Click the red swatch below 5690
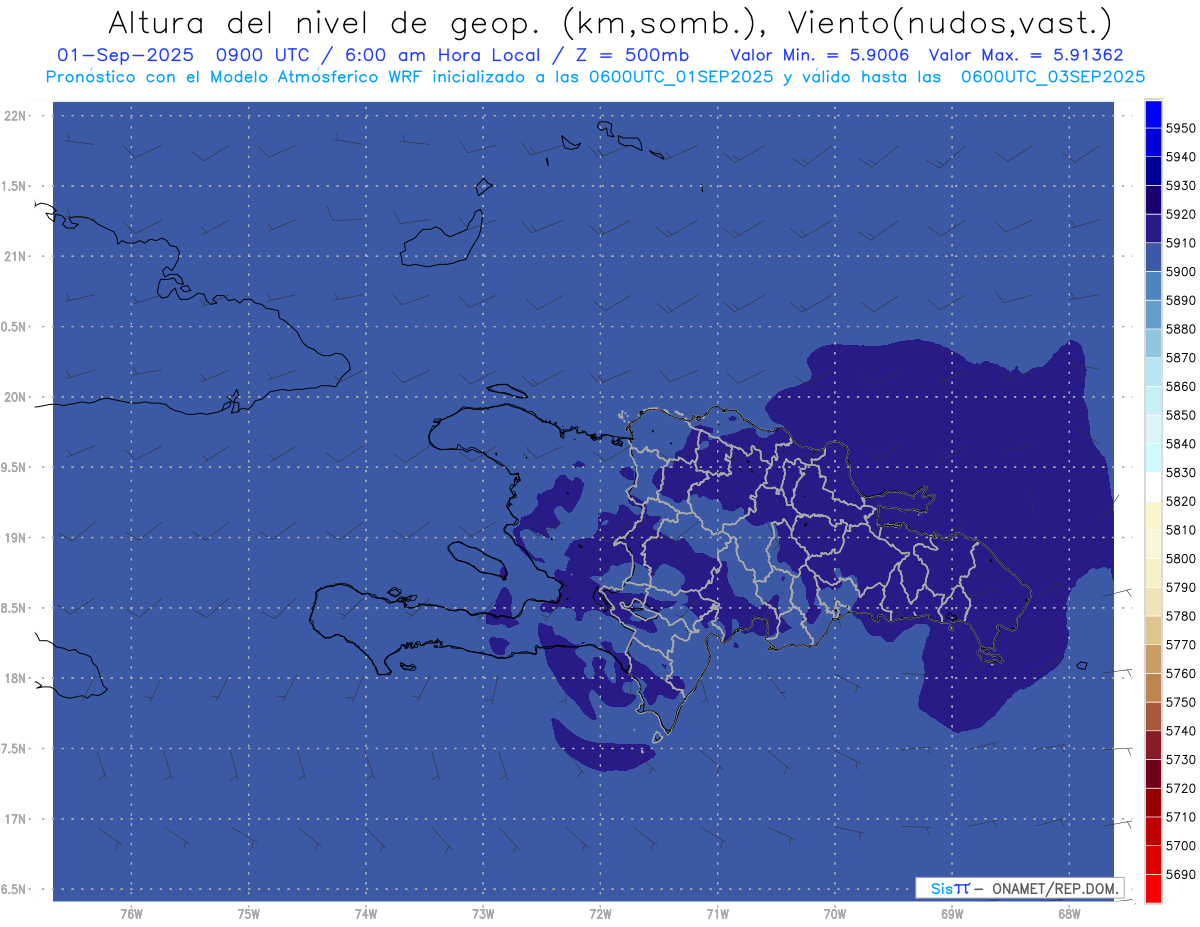The width and height of the screenshot is (1200, 927). pyautogui.click(x=1152, y=888)
